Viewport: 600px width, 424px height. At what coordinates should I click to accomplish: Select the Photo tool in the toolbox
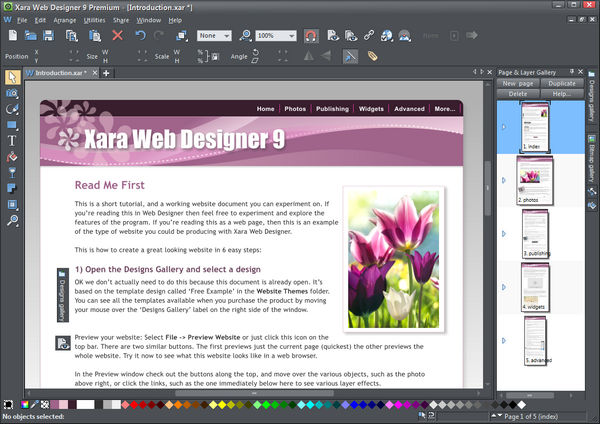pyautogui.click(x=12, y=92)
